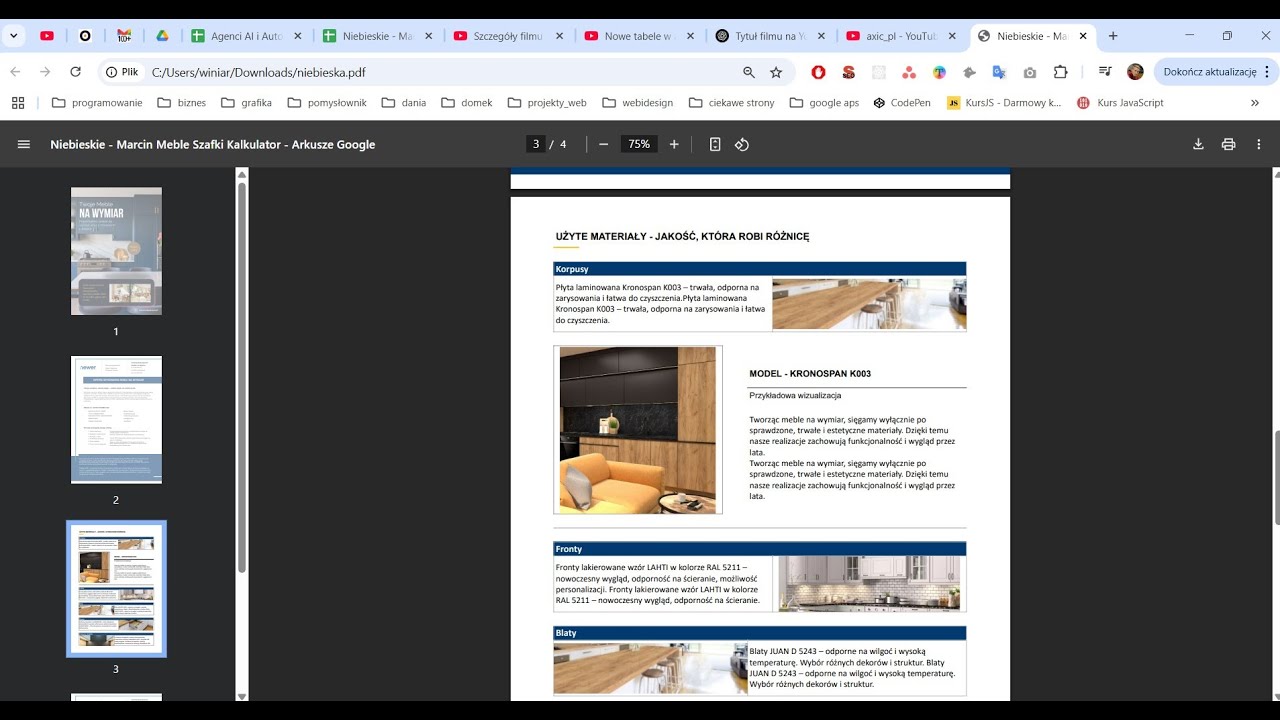The width and height of the screenshot is (1280, 720).
Task: Switch to axic_pl YouTube tab
Action: (x=903, y=36)
